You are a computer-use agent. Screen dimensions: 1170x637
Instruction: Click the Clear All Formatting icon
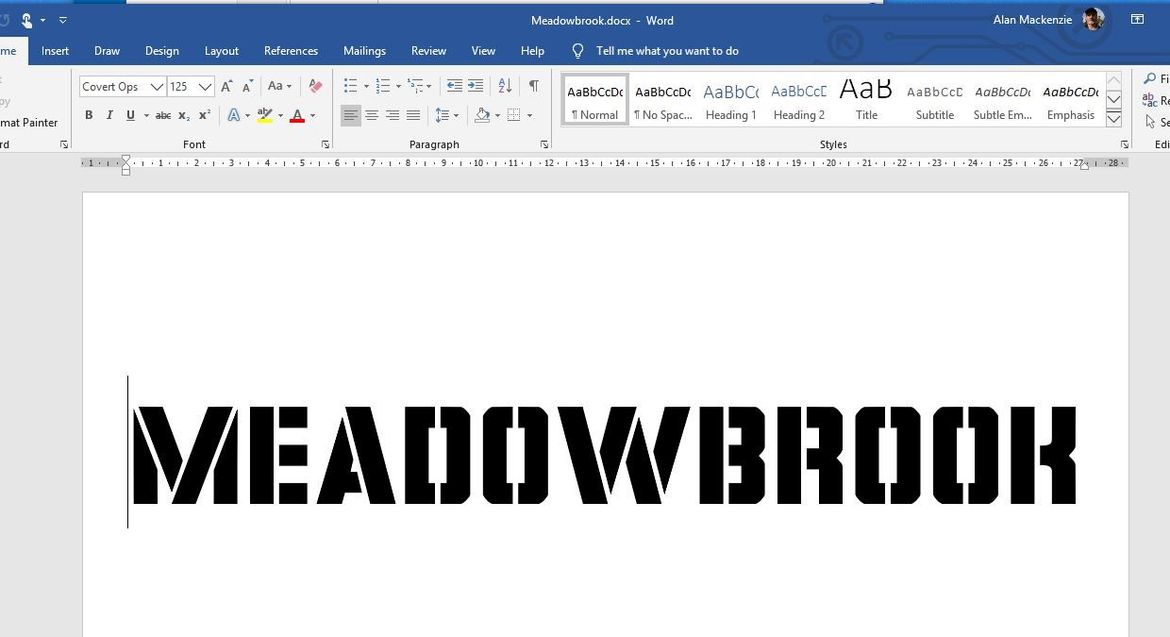[315, 87]
